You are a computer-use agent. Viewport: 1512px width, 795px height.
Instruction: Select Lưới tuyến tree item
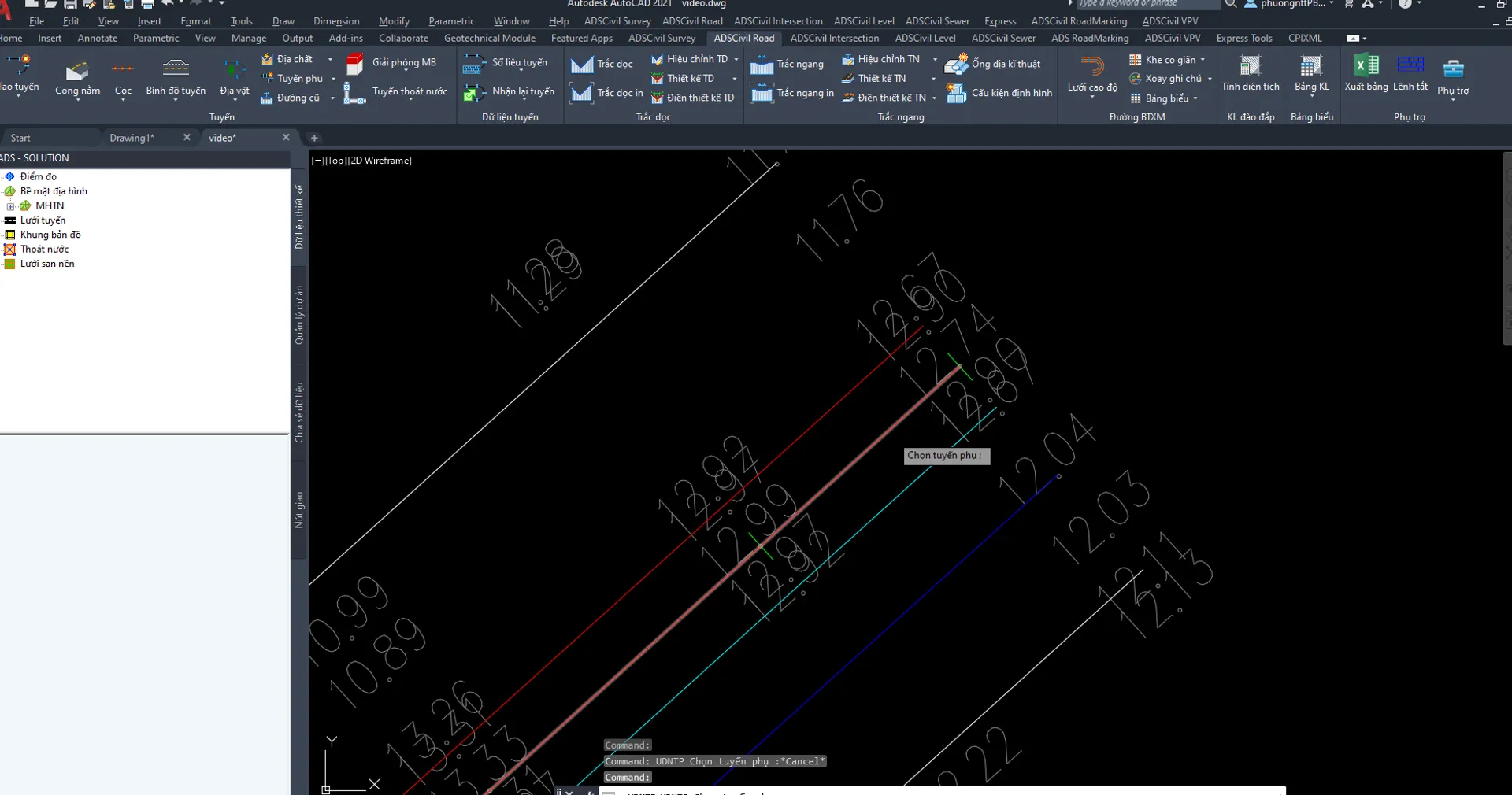[x=43, y=220]
